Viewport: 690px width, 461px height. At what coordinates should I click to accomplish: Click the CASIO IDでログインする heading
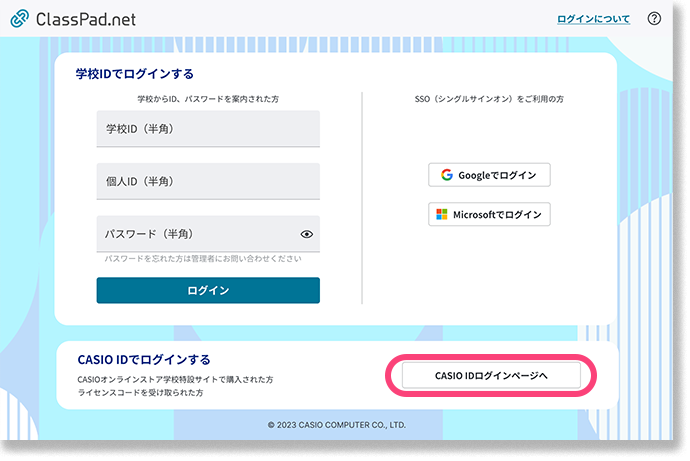pyautogui.click(x=144, y=360)
